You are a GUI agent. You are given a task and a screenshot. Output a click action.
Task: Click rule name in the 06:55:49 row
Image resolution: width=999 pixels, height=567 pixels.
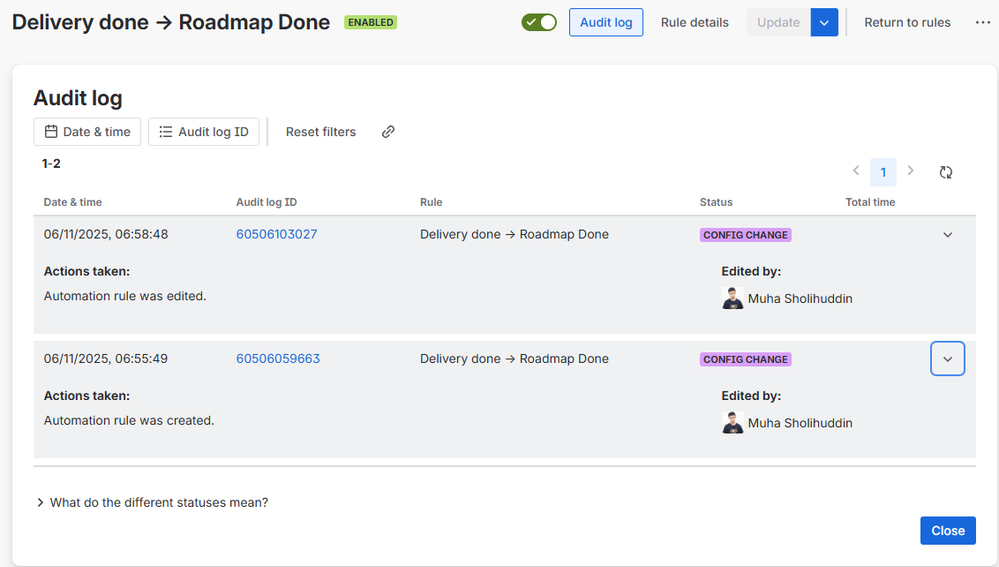click(x=514, y=359)
